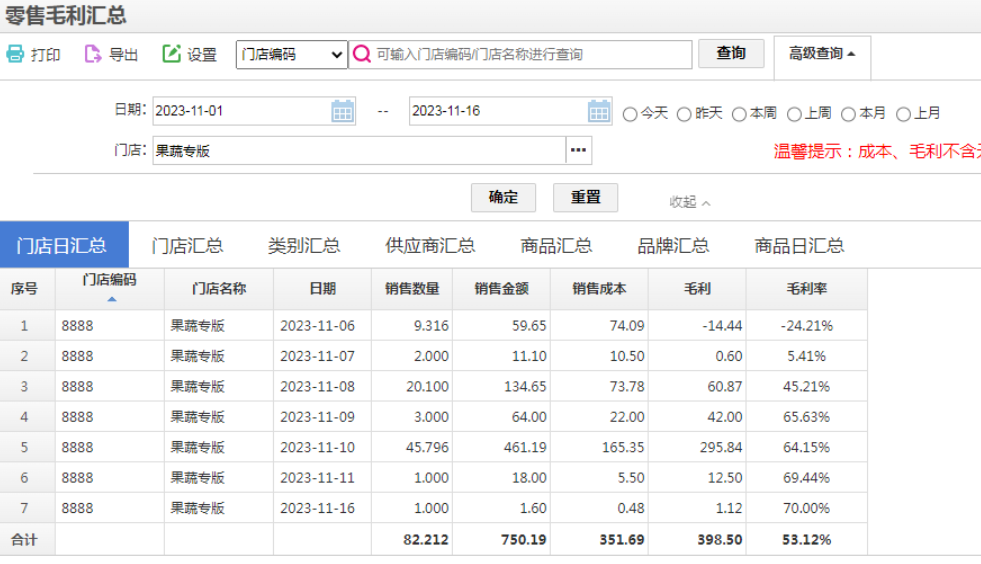
Task: Click the sort arrow under 门店编码 header
Action: (x=111, y=299)
